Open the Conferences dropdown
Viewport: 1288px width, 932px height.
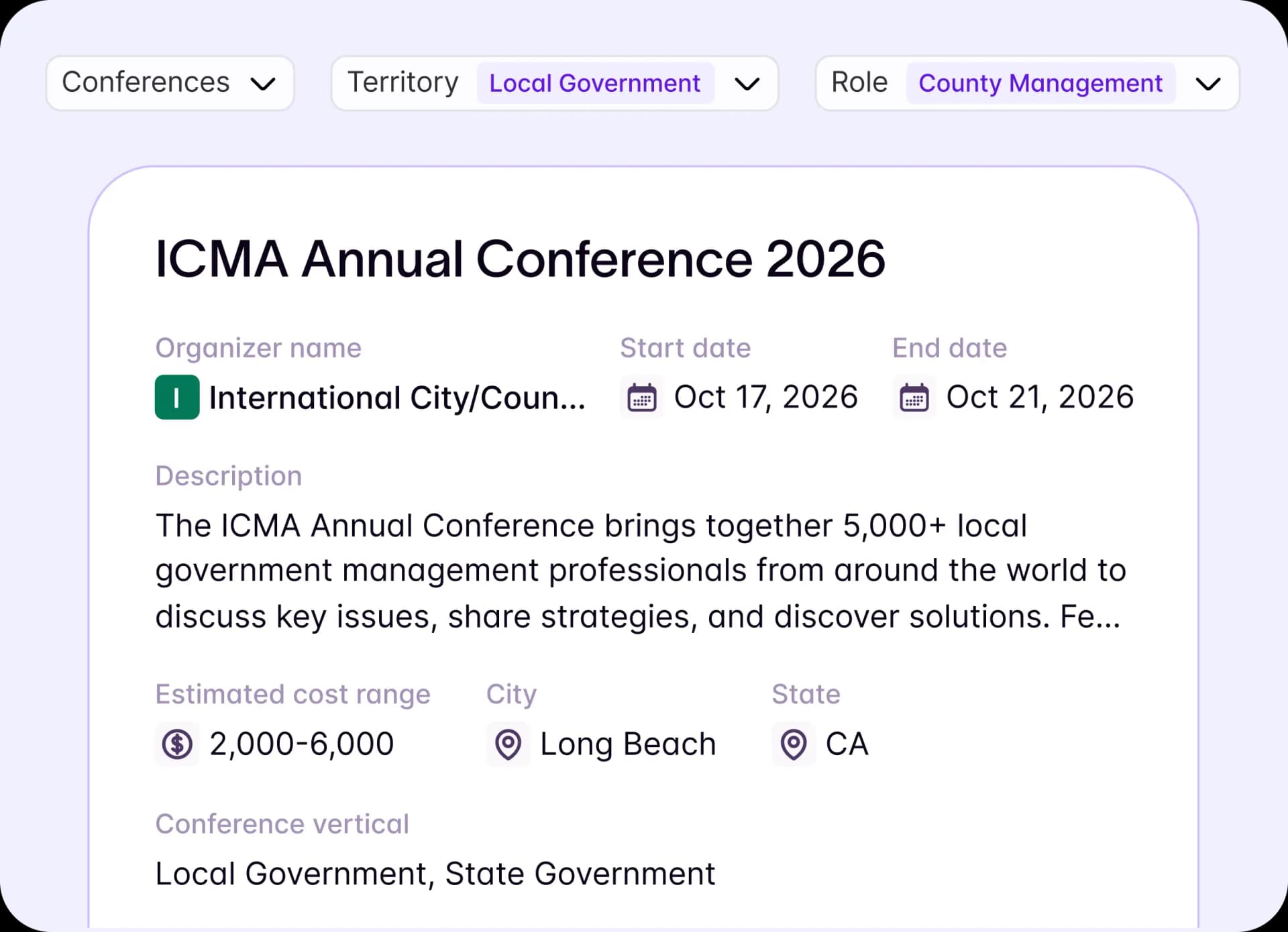[x=170, y=83]
